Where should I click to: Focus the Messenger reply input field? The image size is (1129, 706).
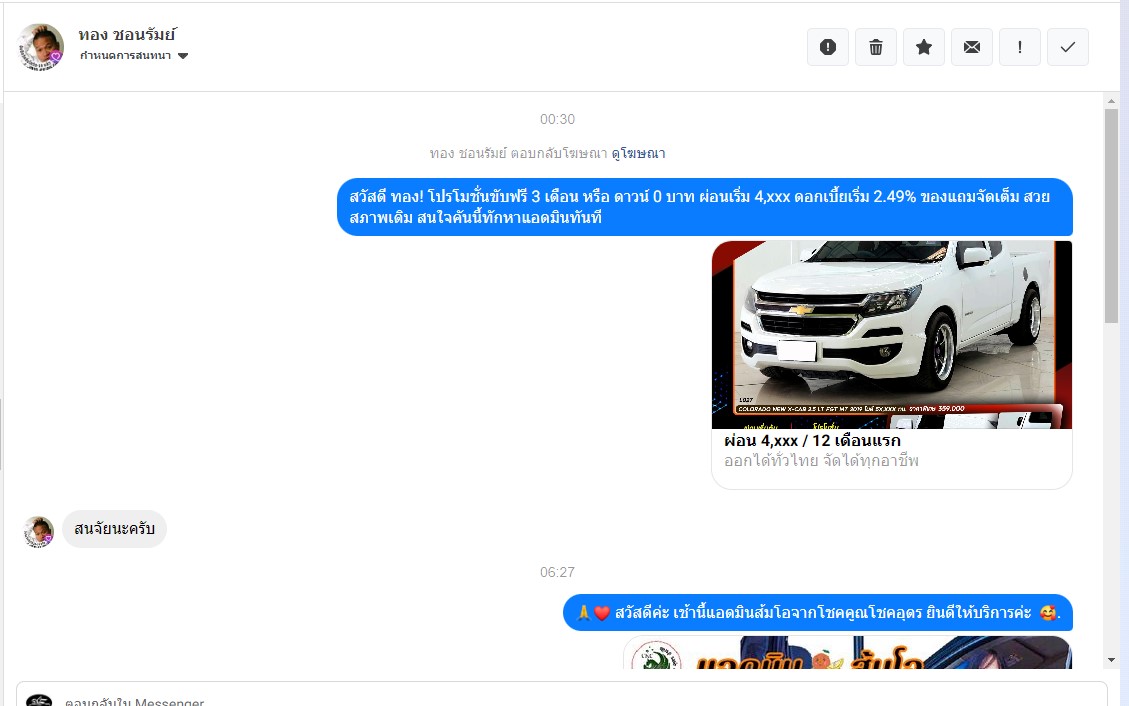[x=560, y=697]
